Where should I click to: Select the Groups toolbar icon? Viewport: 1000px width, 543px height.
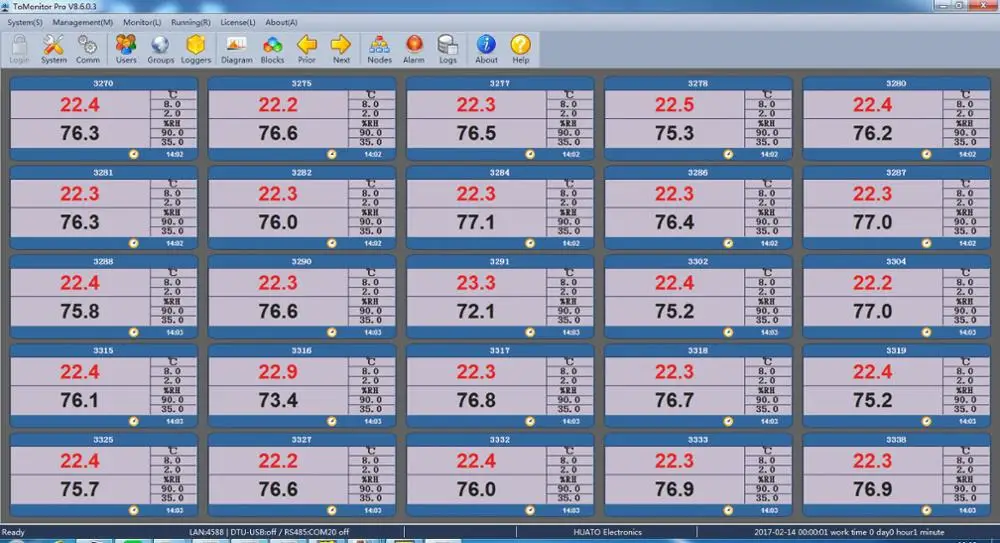161,47
